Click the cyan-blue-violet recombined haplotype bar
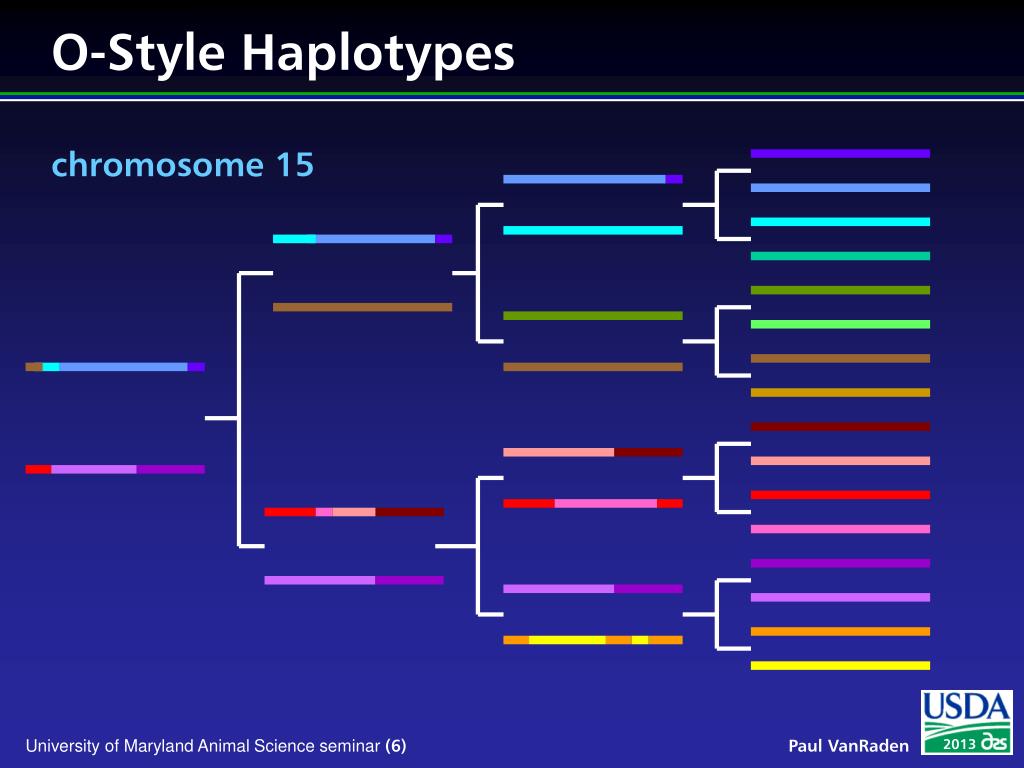Viewport: 1024px width, 768px height. tap(362, 239)
